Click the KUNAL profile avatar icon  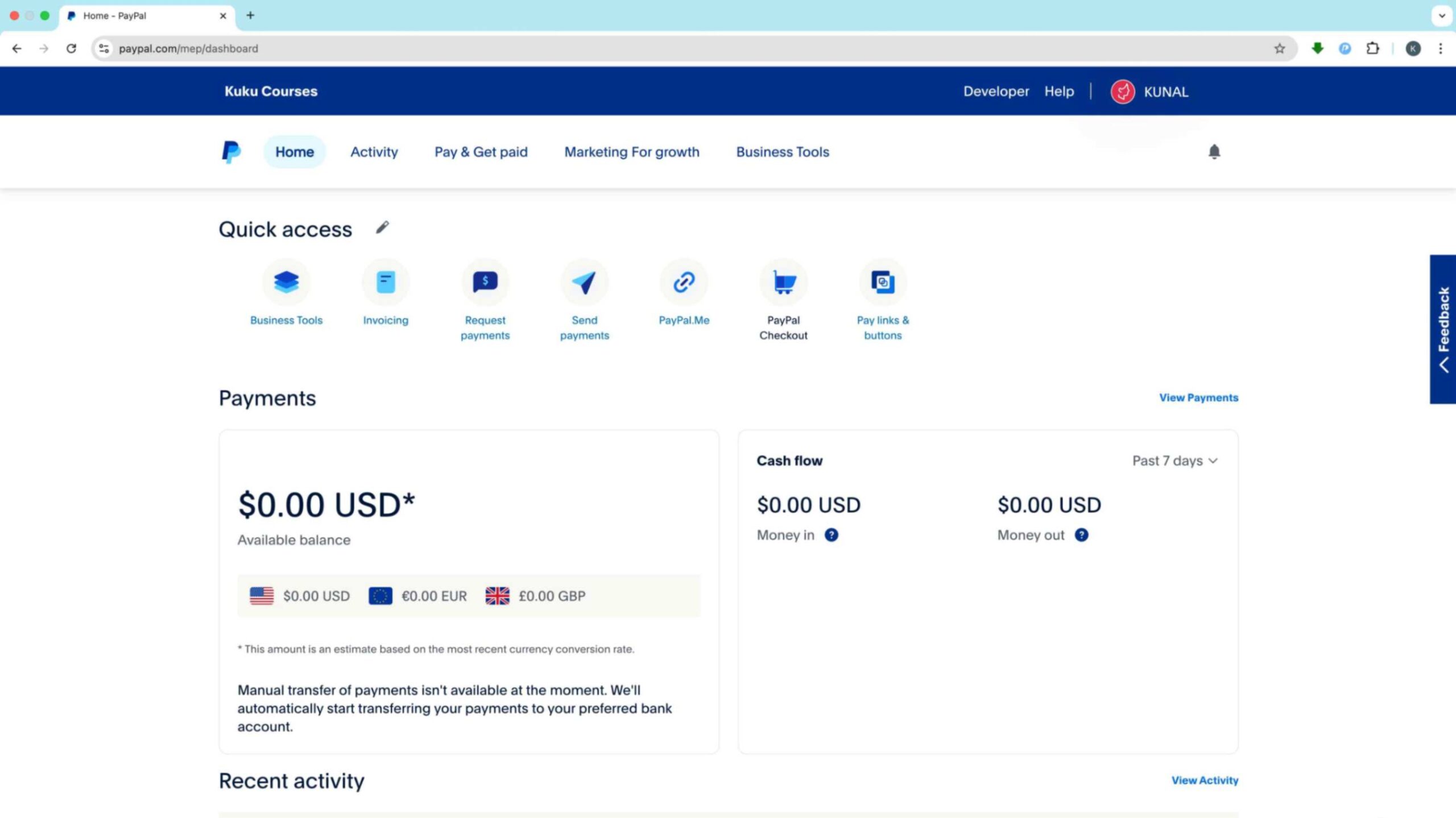[x=1123, y=92]
